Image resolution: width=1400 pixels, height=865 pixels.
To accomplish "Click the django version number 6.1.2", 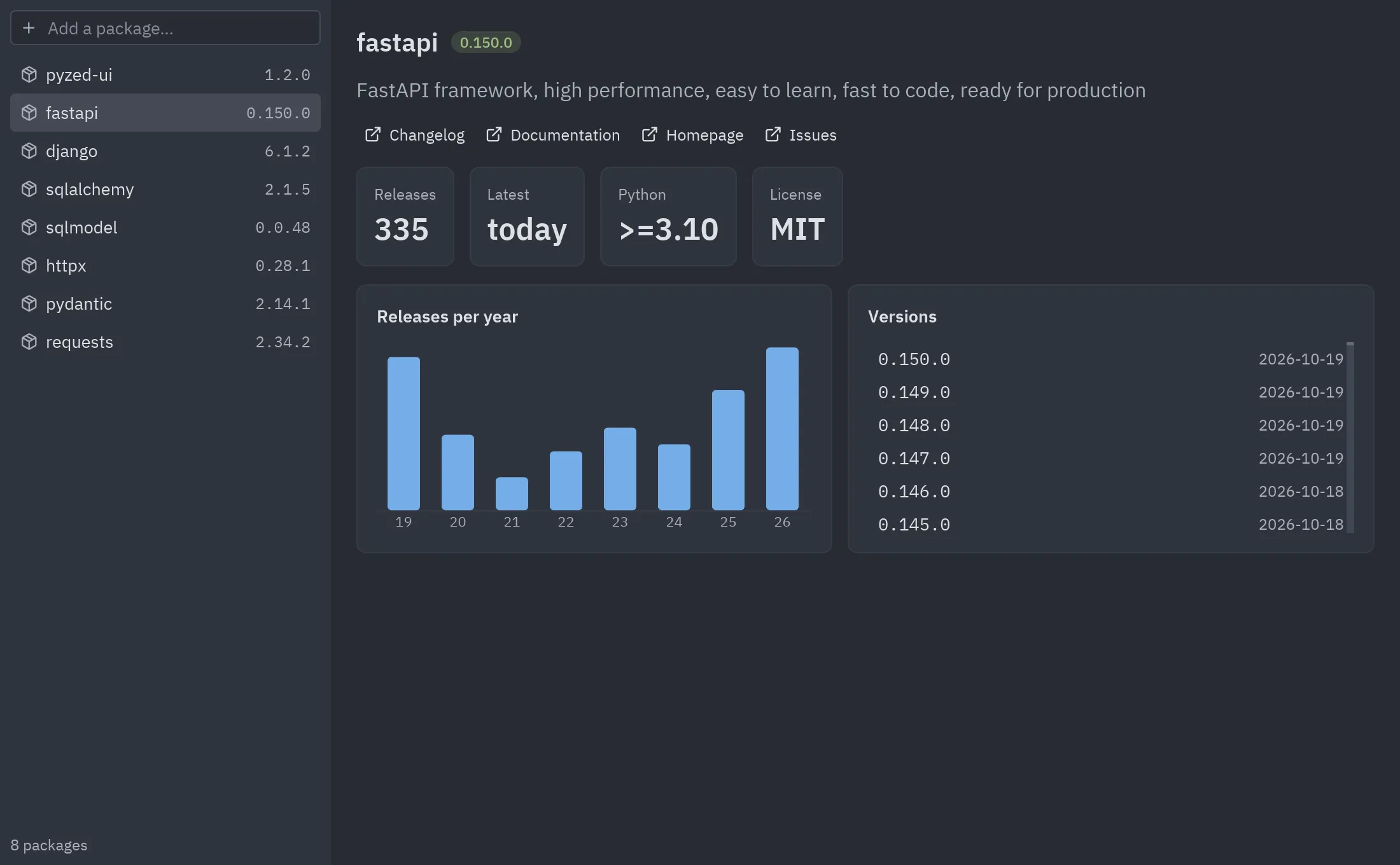I will pyautogui.click(x=287, y=151).
